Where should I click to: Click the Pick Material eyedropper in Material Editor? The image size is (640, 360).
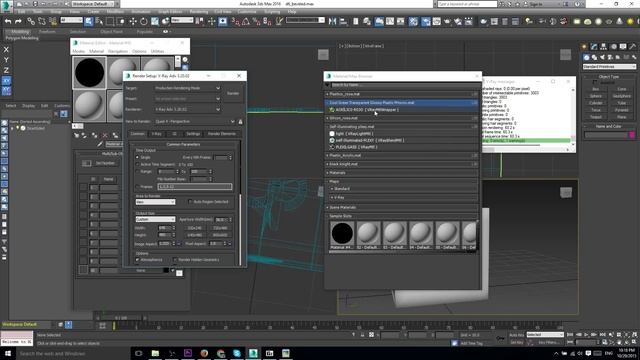(x=100, y=144)
